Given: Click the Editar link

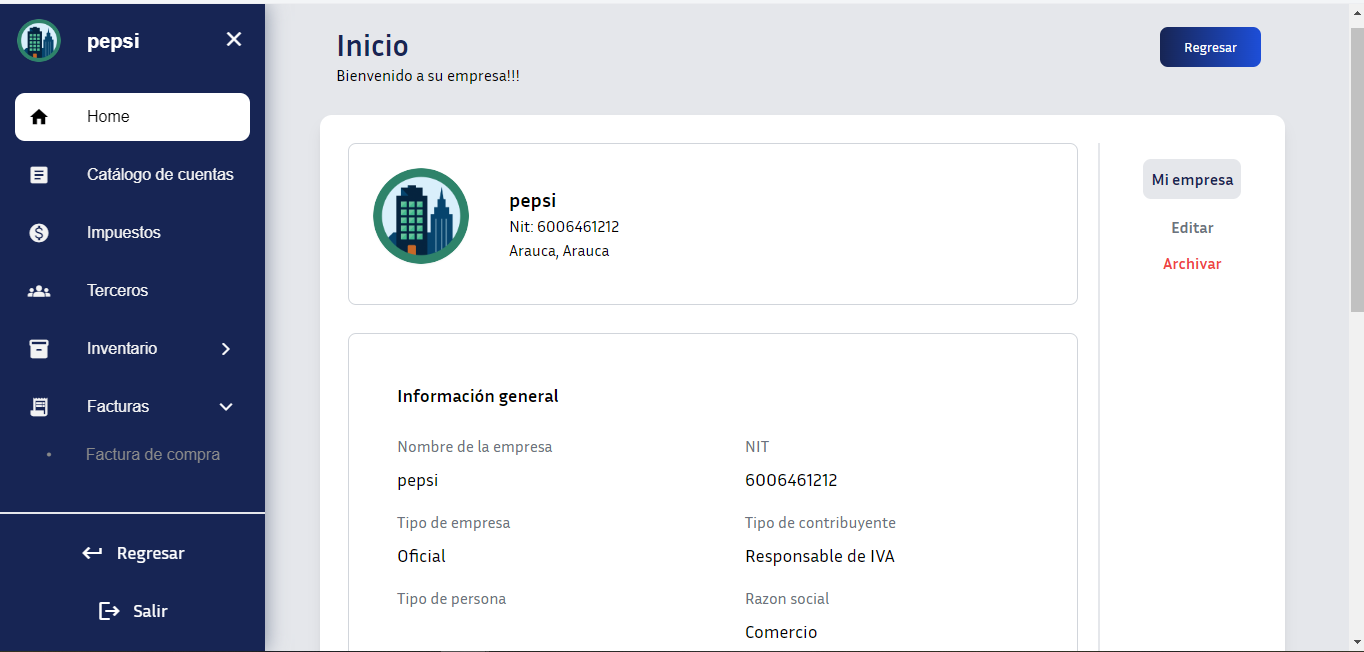Looking at the screenshot, I should tap(1191, 227).
